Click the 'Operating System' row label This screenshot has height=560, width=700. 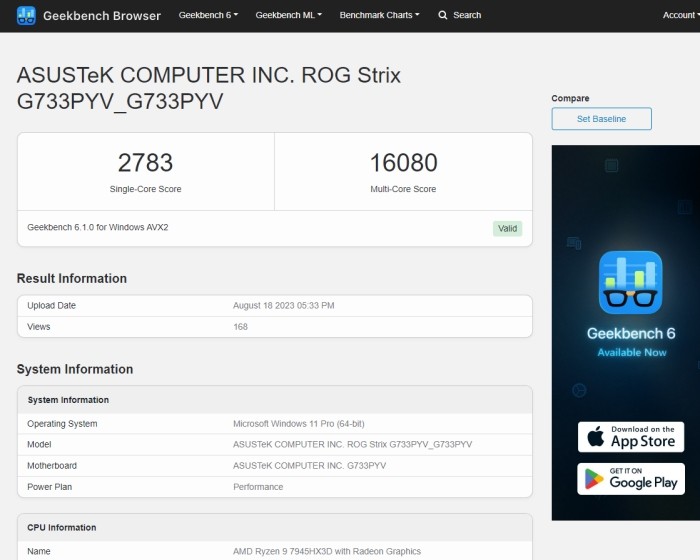click(x=62, y=423)
